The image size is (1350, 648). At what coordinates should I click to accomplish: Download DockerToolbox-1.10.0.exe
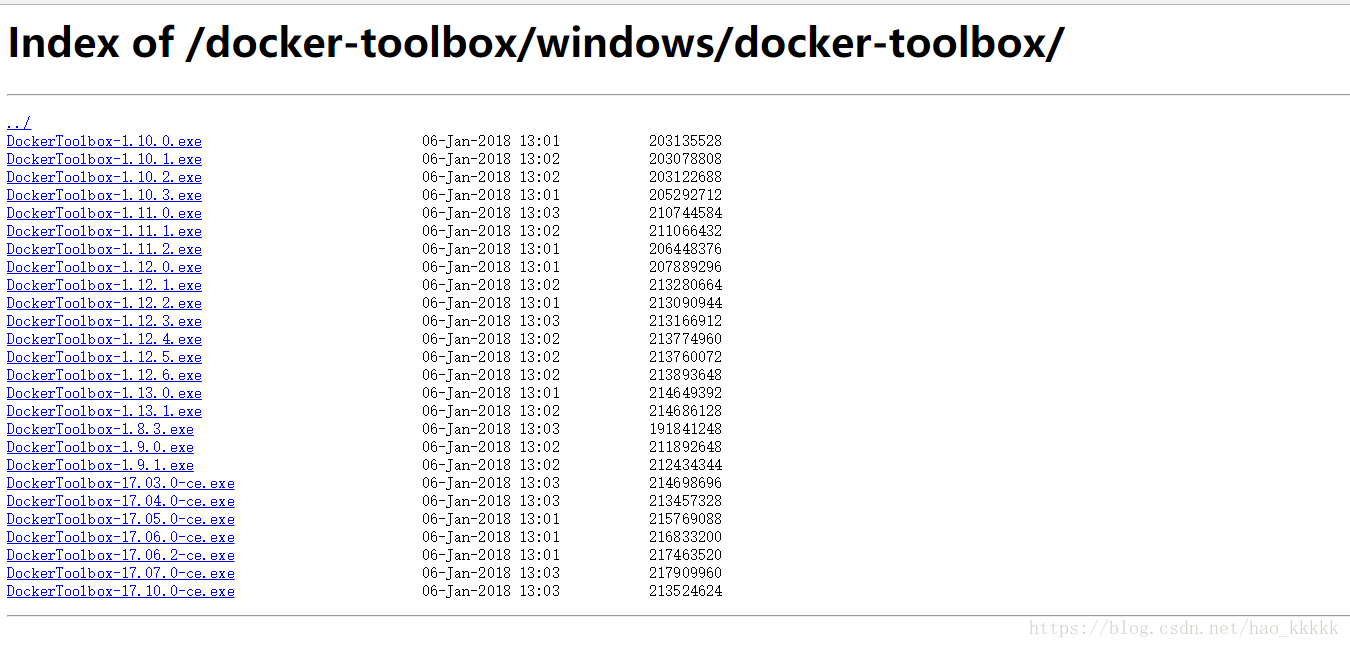tap(104, 141)
